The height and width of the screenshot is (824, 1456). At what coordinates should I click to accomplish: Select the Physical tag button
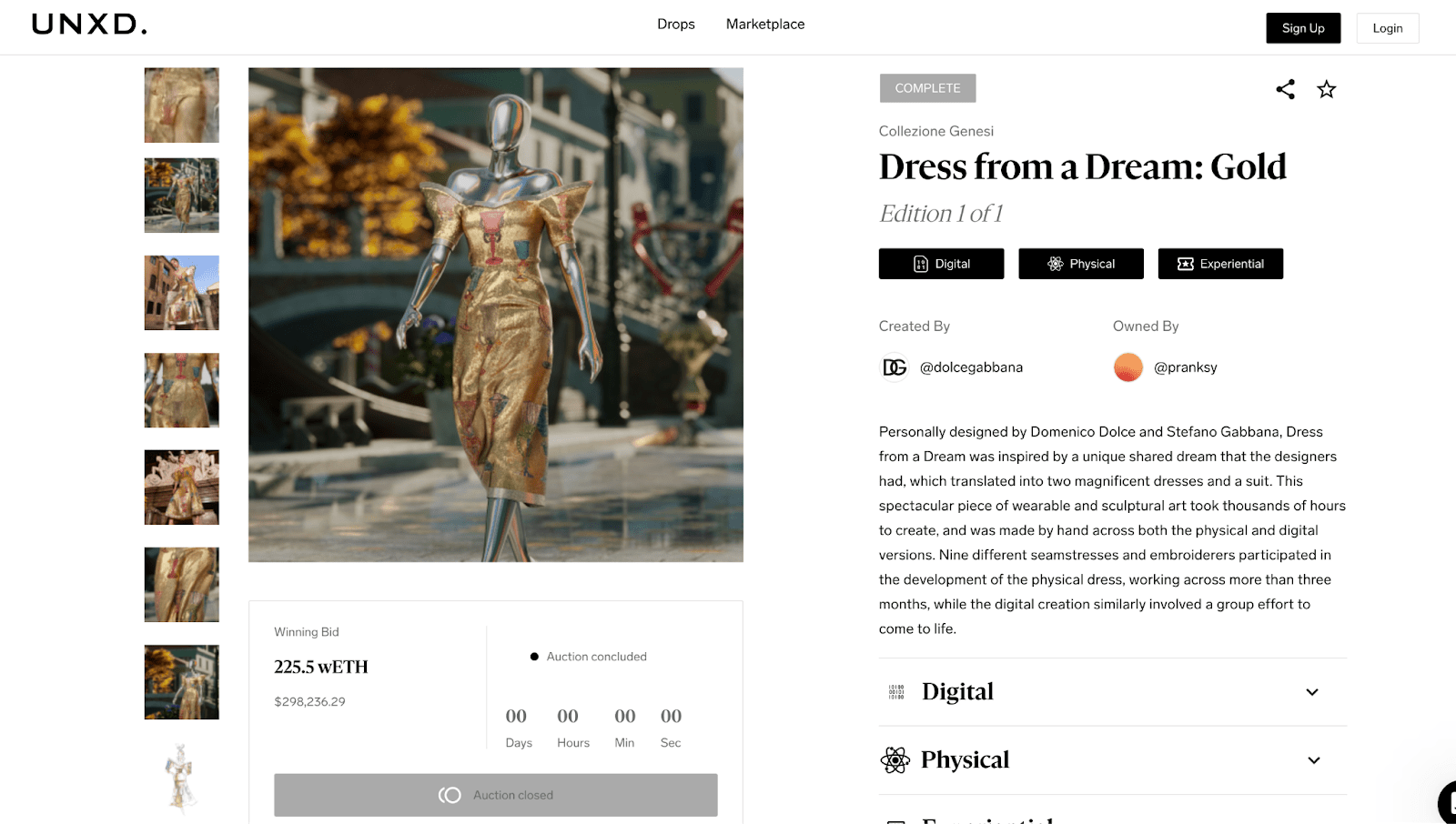1080,264
